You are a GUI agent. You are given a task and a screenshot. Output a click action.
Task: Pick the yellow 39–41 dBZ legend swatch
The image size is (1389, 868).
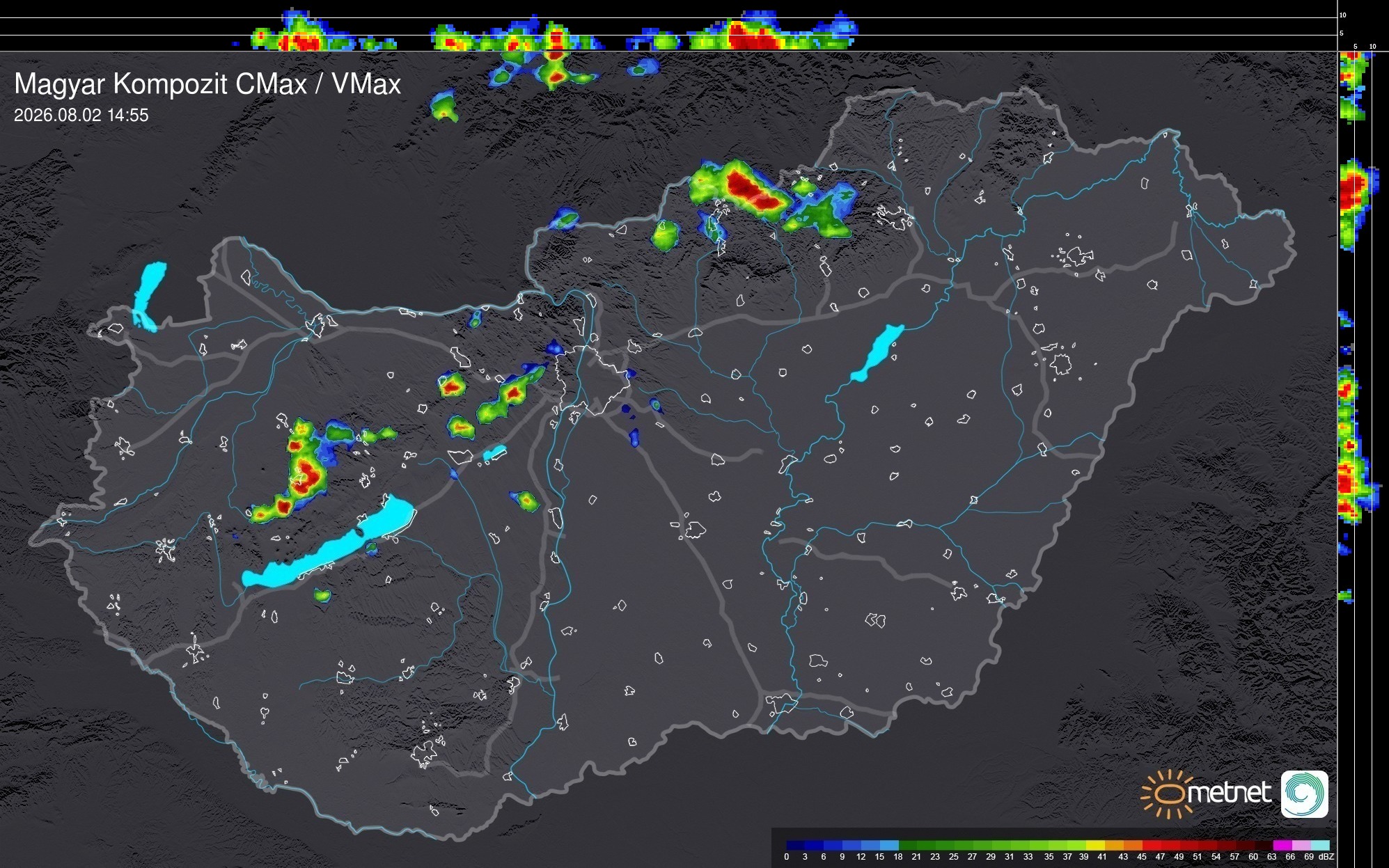click(1095, 845)
